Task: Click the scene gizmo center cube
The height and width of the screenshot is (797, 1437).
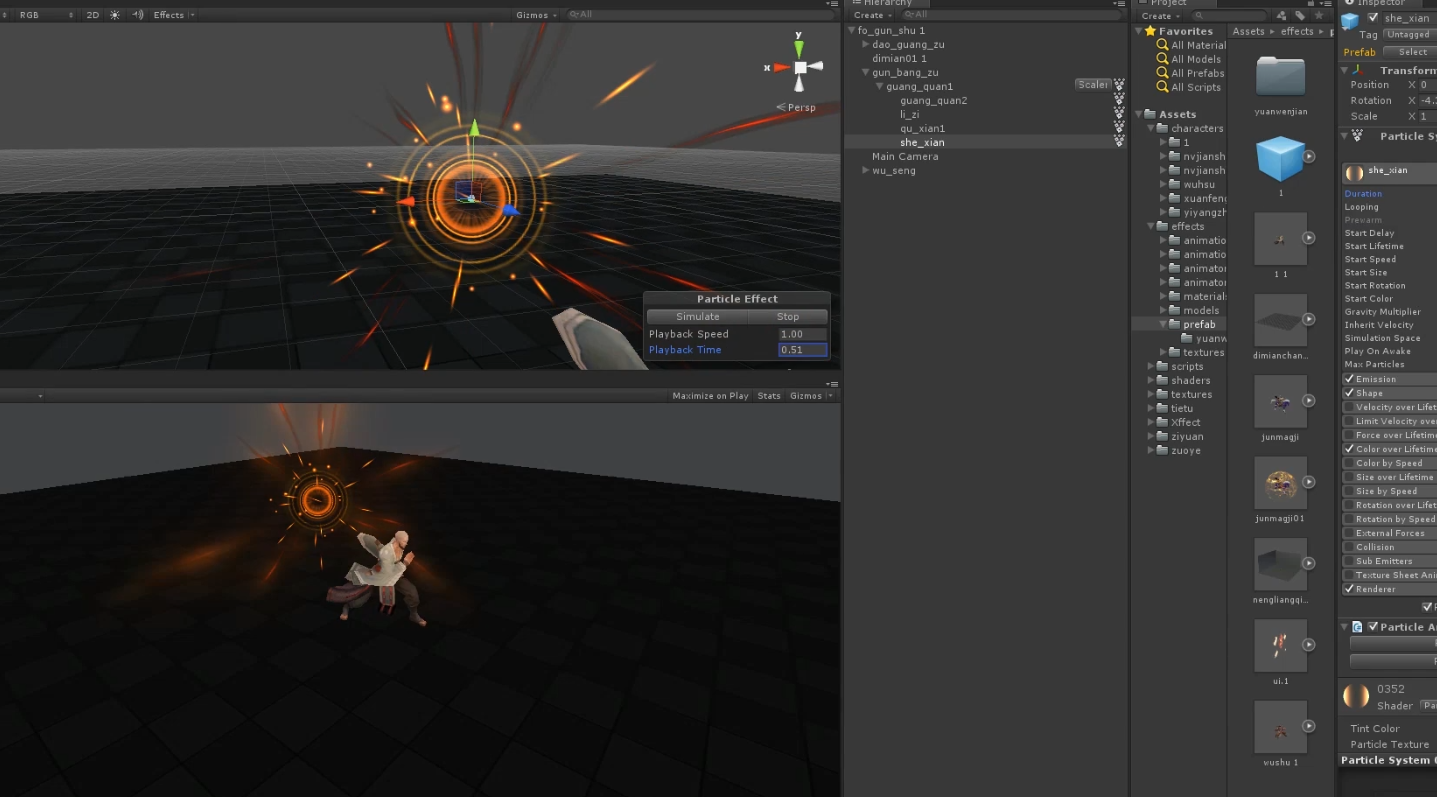Action: click(x=800, y=68)
